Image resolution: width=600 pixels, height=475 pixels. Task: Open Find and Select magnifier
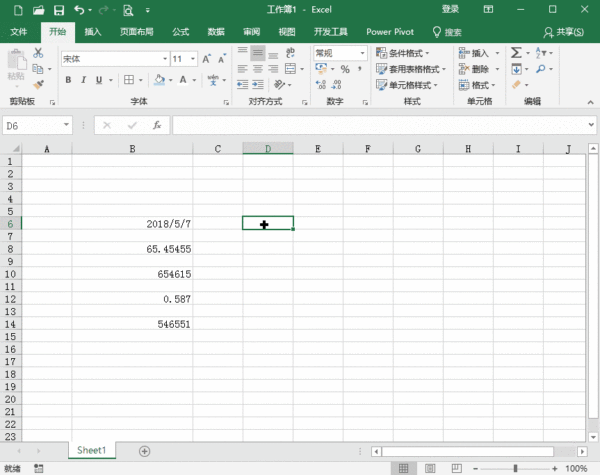(541, 69)
